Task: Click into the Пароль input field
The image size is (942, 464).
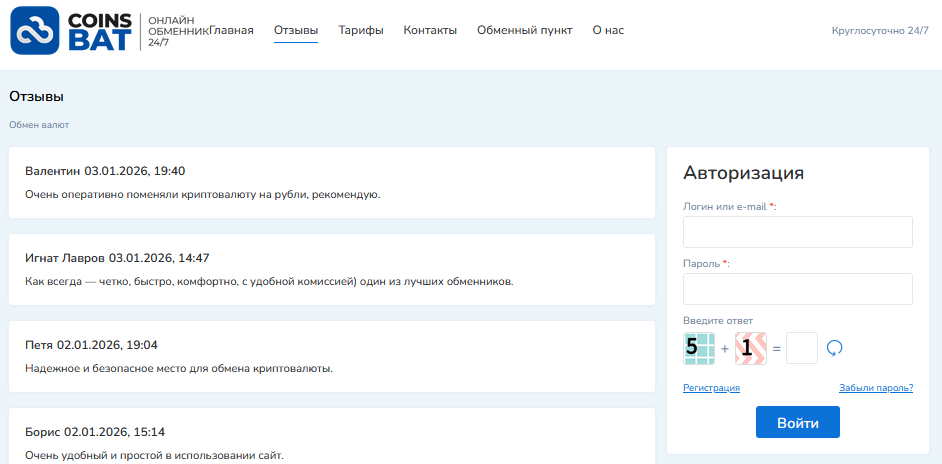Action: (x=797, y=289)
